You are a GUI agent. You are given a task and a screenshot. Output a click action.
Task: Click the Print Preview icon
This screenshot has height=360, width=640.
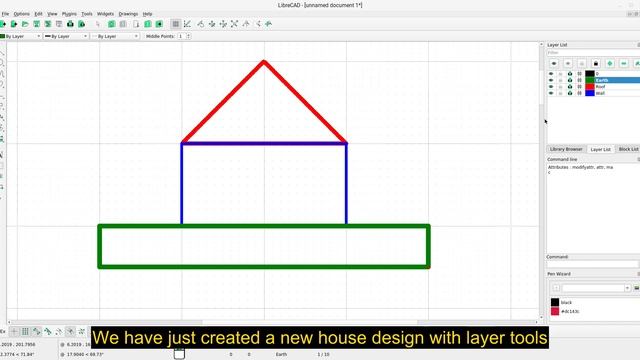pos(82,24)
